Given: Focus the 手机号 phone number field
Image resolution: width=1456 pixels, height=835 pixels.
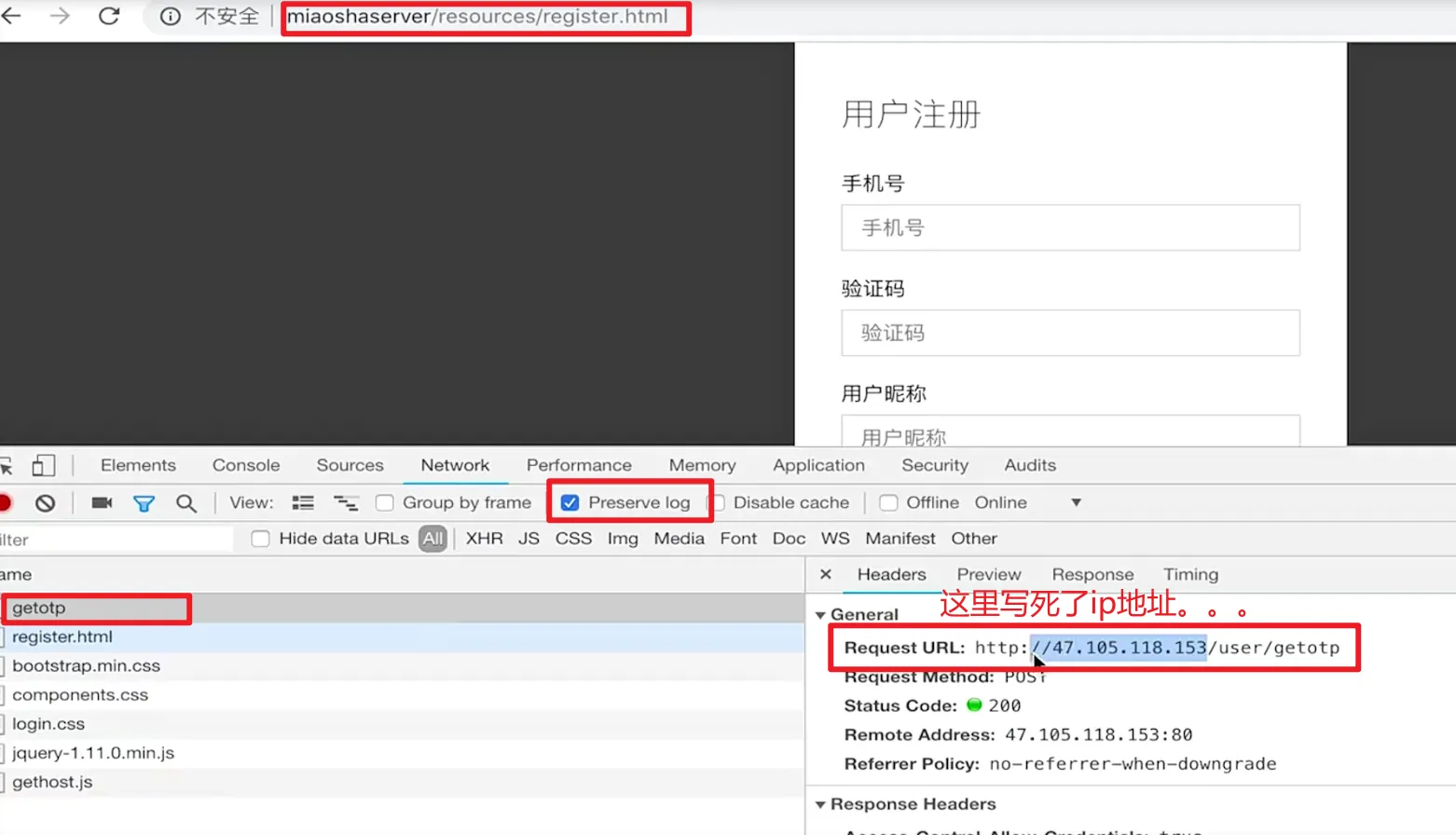Looking at the screenshot, I should [1070, 227].
